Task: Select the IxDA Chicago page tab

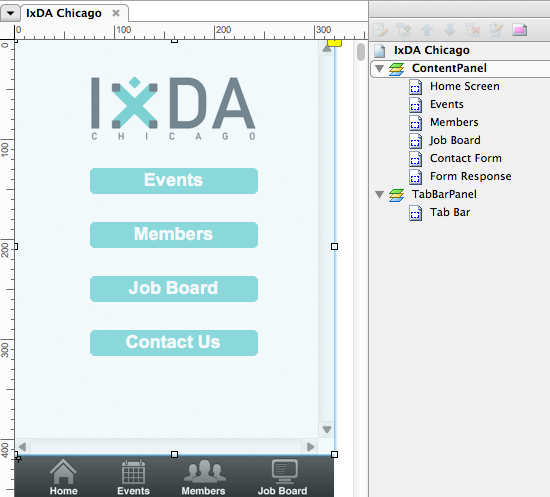Action: click(x=64, y=13)
